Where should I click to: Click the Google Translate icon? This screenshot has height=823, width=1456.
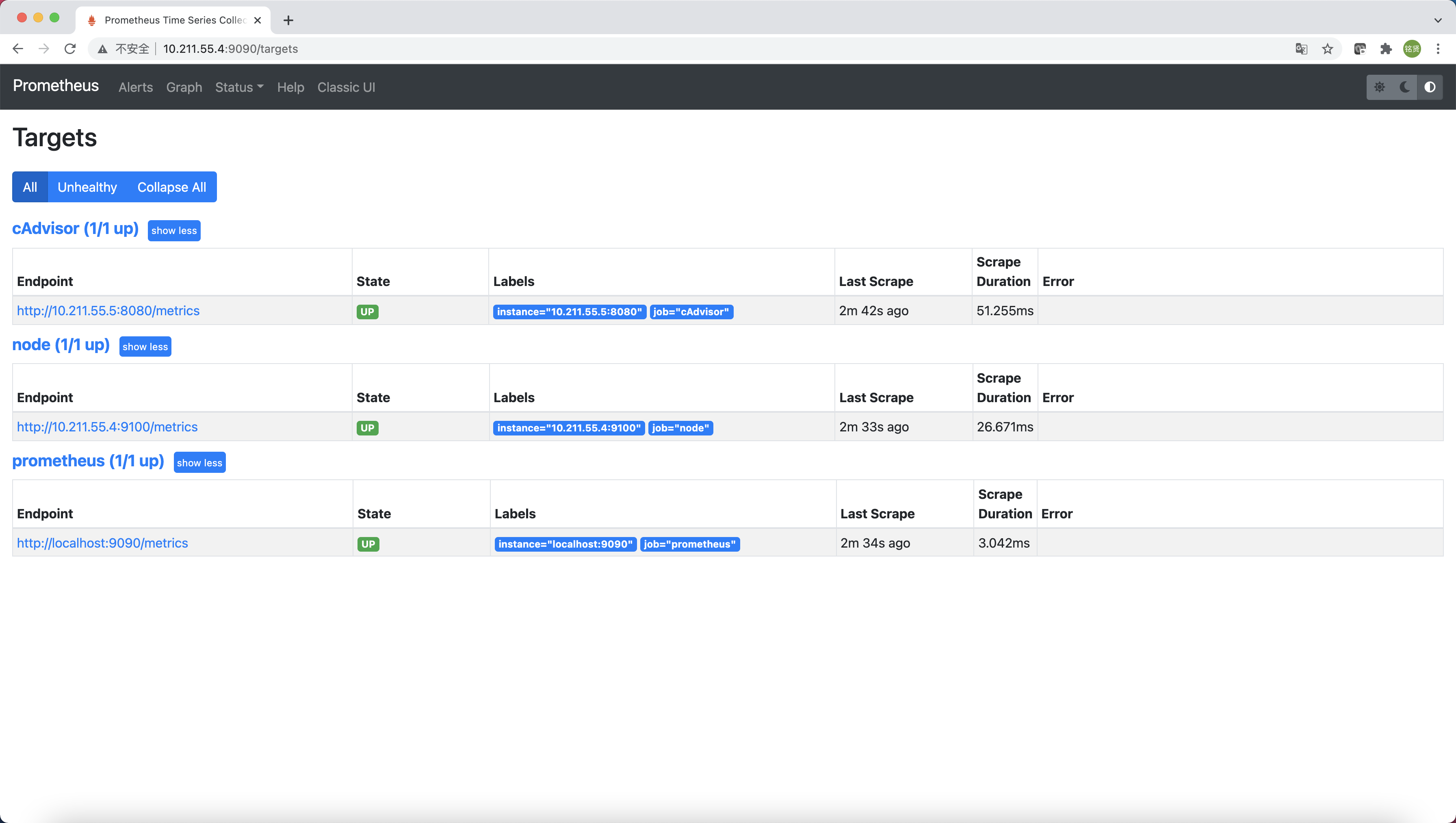coord(1301,49)
